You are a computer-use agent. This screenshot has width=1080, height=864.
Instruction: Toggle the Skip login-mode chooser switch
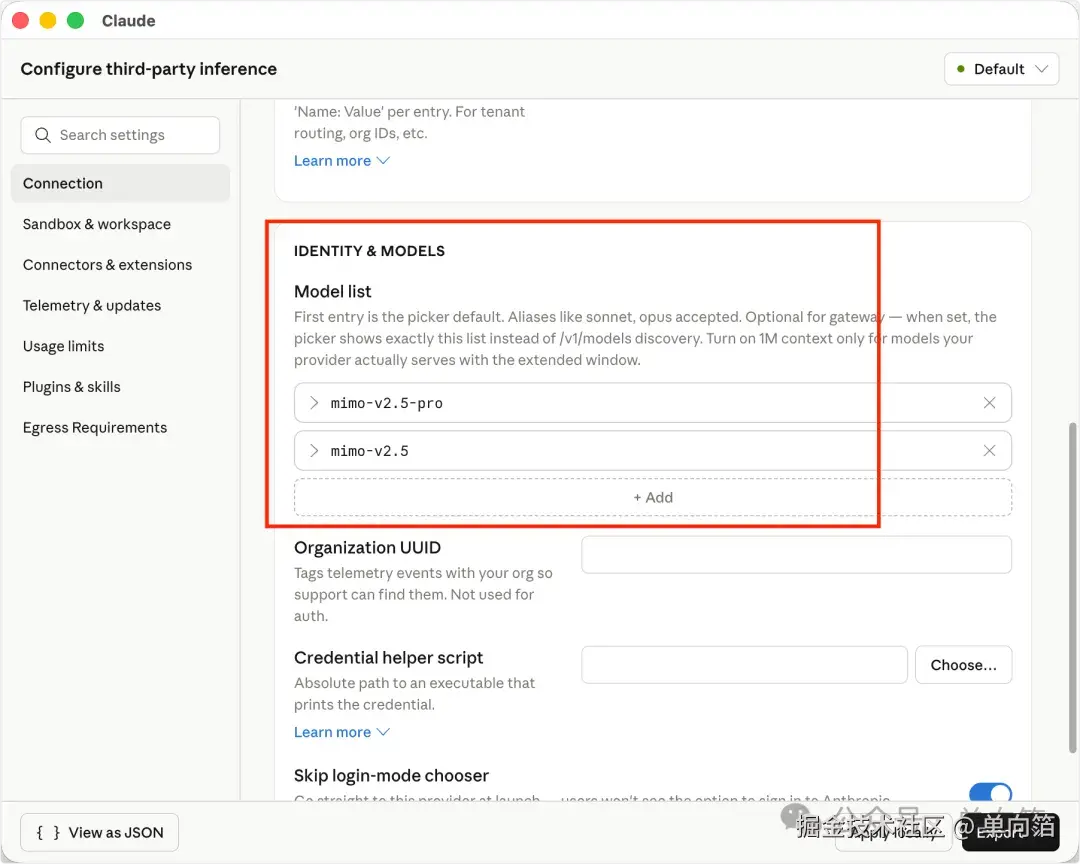point(990,792)
